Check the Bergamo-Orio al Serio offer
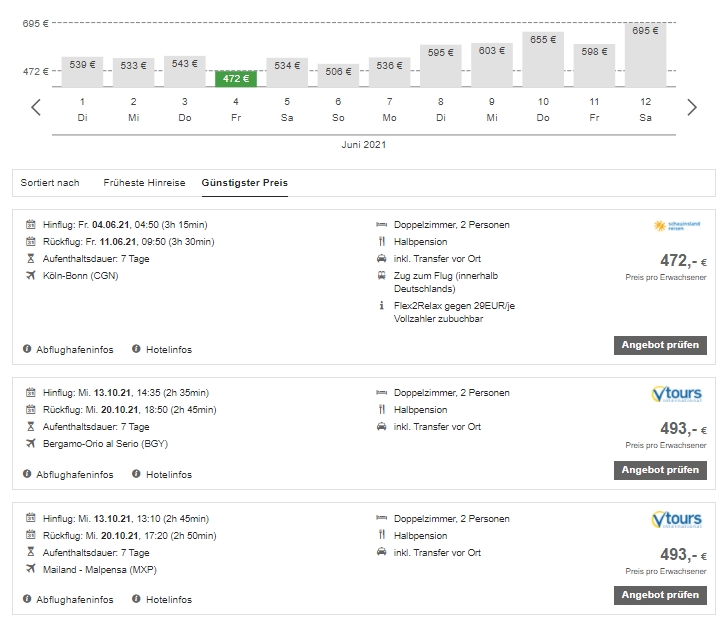 [x=660, y=470]
